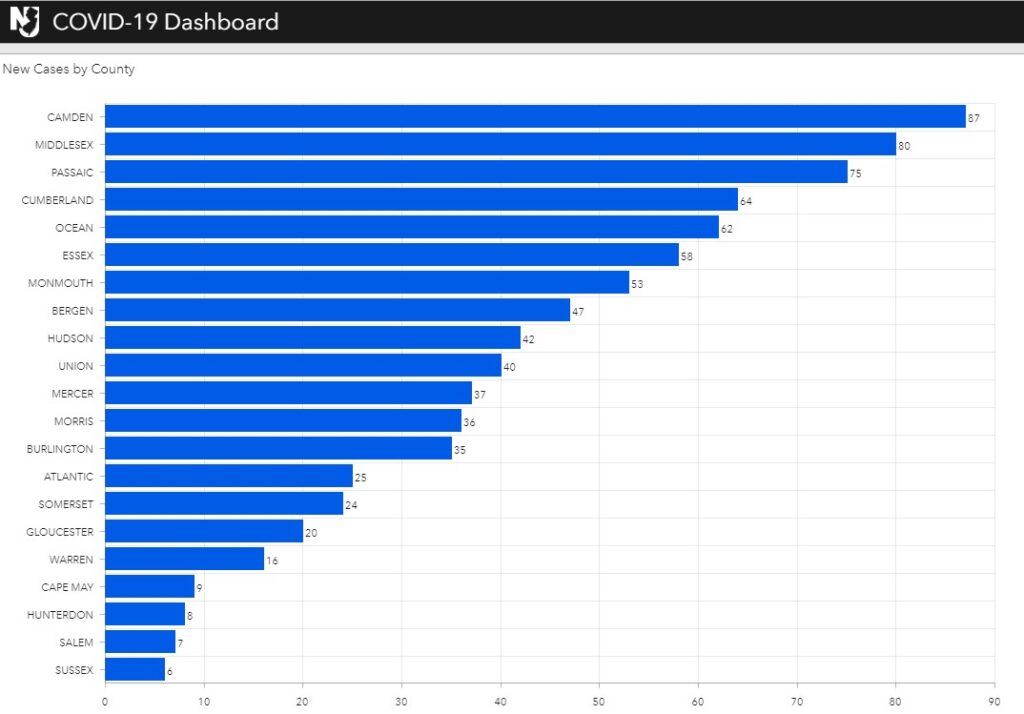Select the MERCER county bar
The width and height of the screenshot is (1024, 714).
tap(288, 393)
